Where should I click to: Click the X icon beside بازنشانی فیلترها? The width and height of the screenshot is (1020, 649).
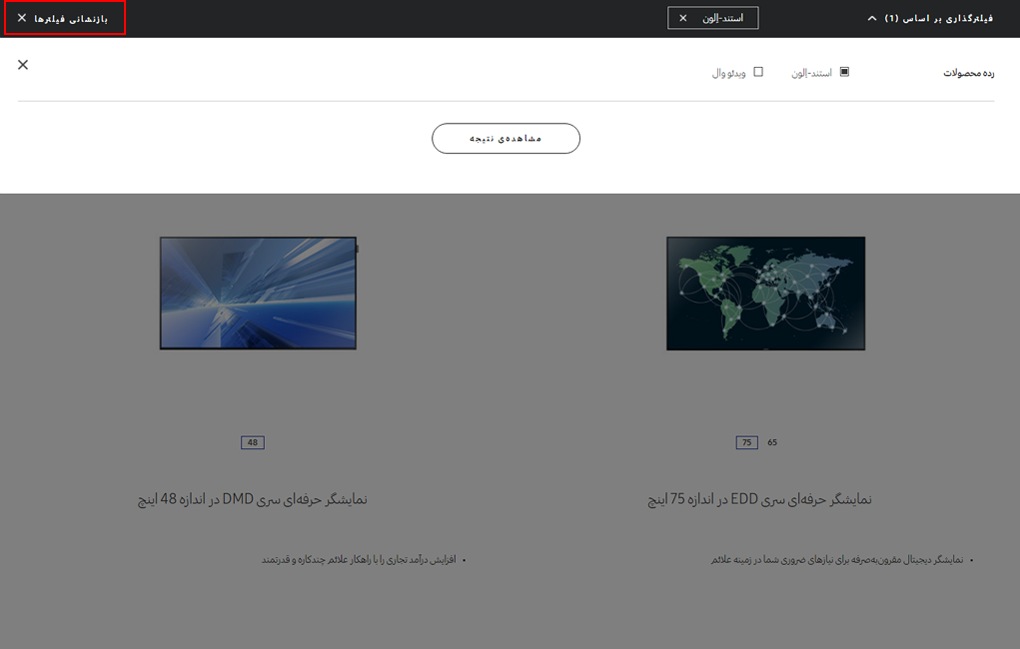pos(22,18)
